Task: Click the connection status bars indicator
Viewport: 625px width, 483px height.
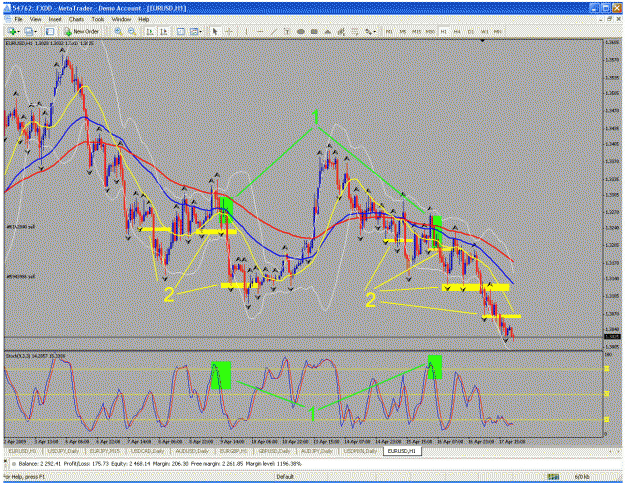Action: click(x=553, y=477)
